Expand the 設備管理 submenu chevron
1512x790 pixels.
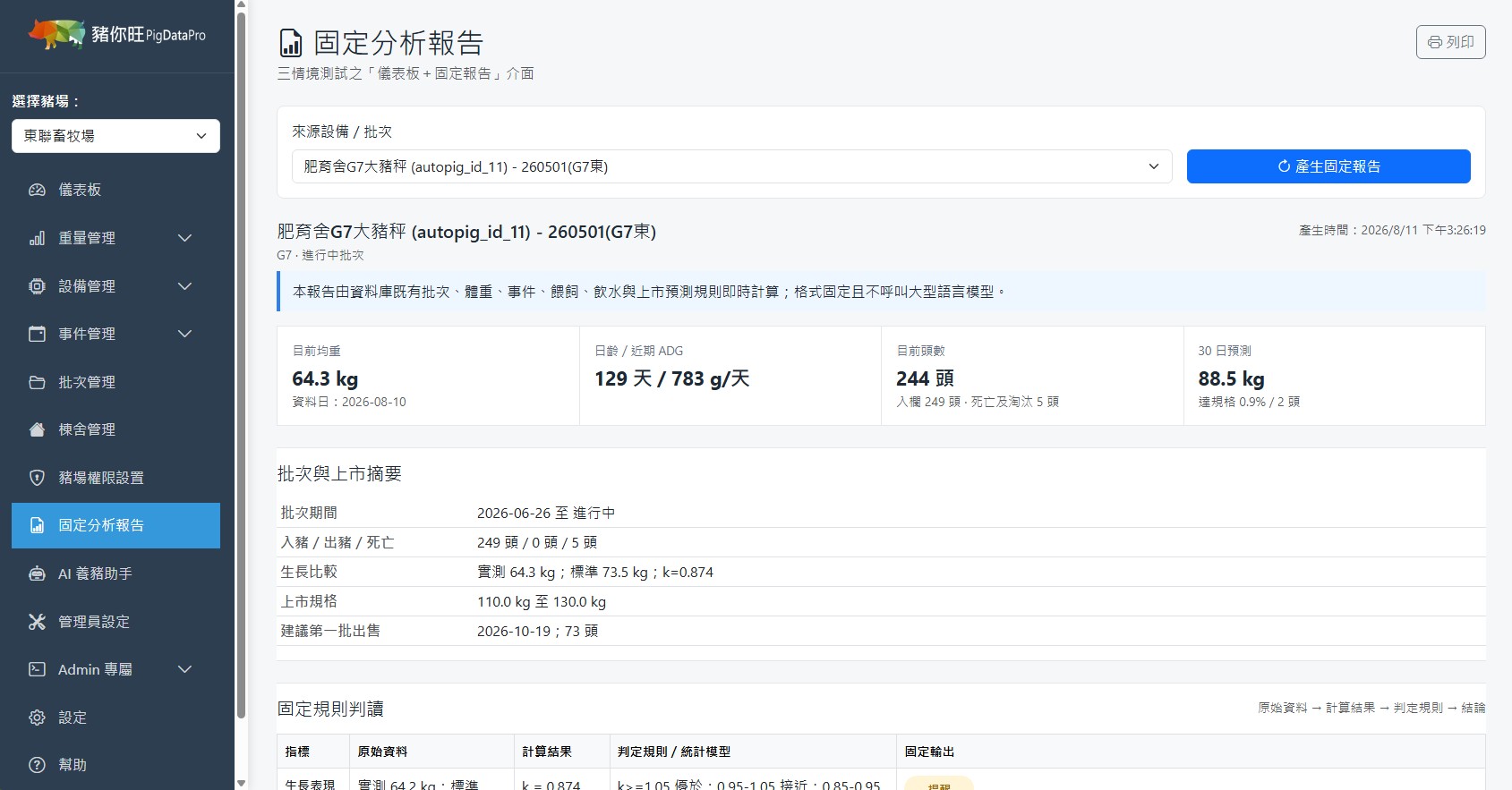click(x=184, y=286)
